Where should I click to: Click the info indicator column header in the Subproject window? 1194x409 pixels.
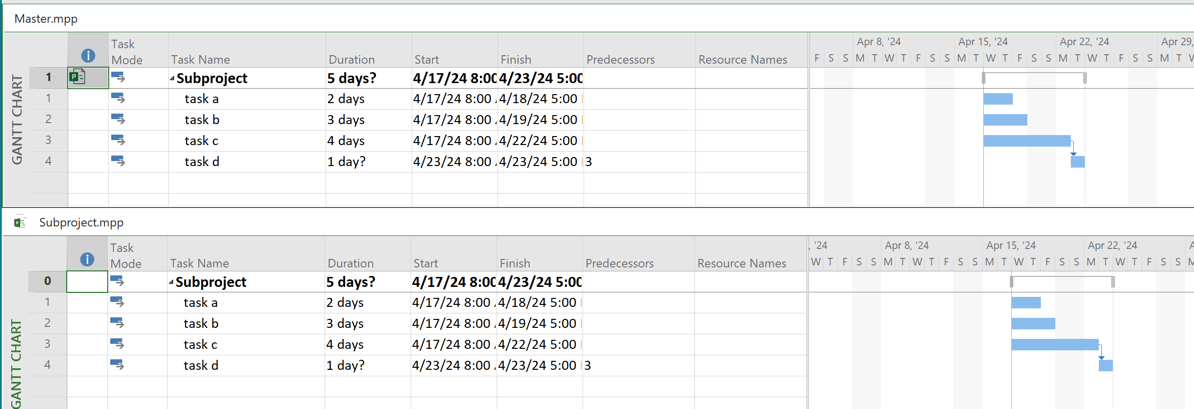tap(88, 260)
